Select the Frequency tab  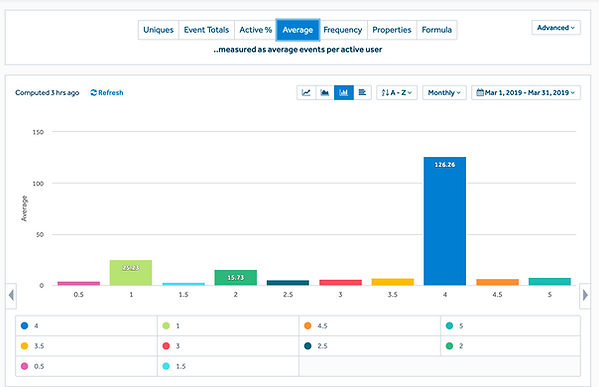point(343,30)
